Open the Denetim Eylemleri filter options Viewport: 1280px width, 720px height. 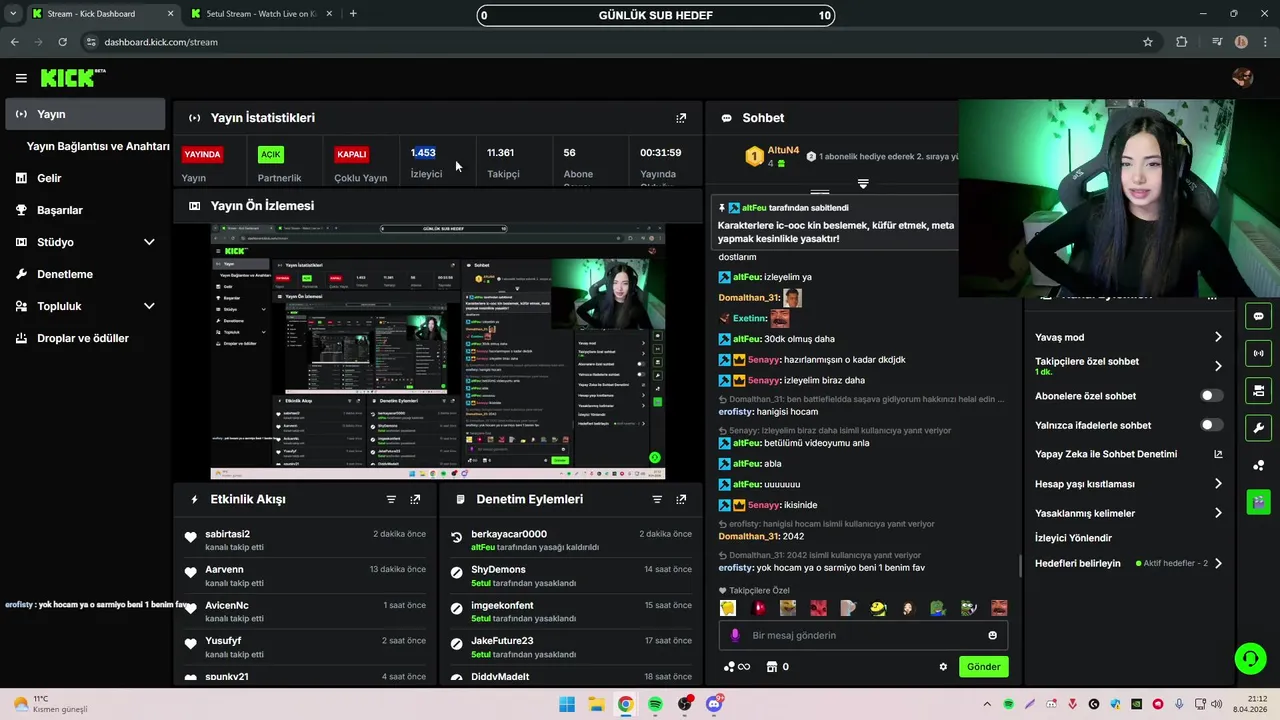(657, 499)
